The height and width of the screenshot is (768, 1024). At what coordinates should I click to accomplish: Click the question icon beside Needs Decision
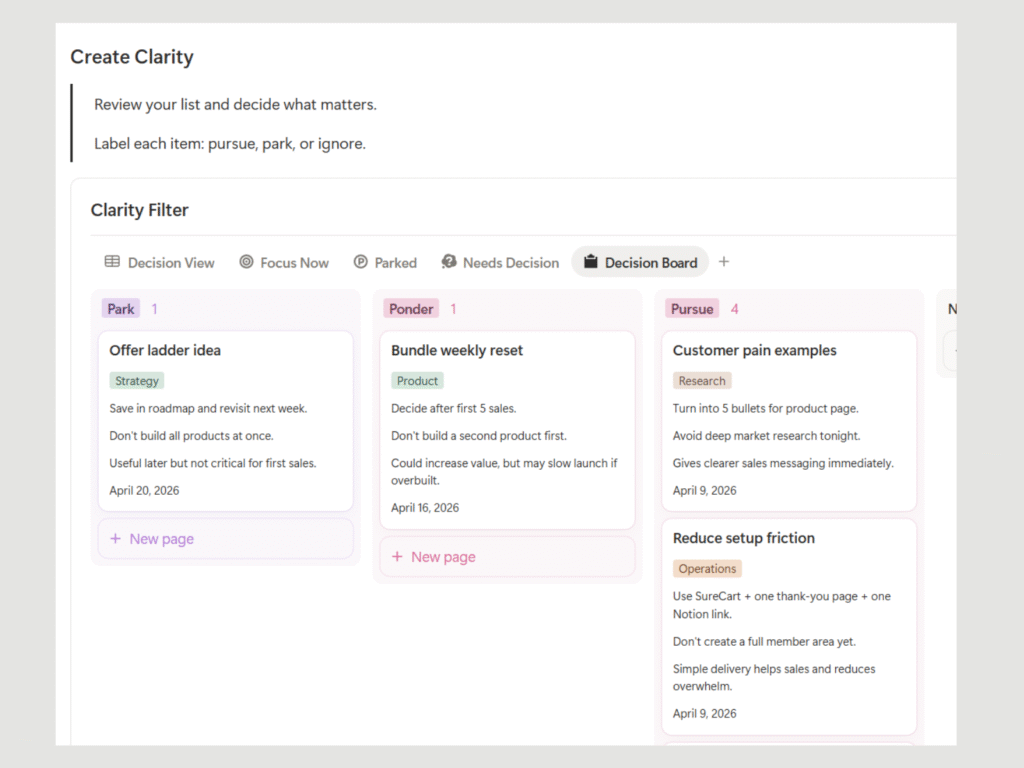point(449,262)
